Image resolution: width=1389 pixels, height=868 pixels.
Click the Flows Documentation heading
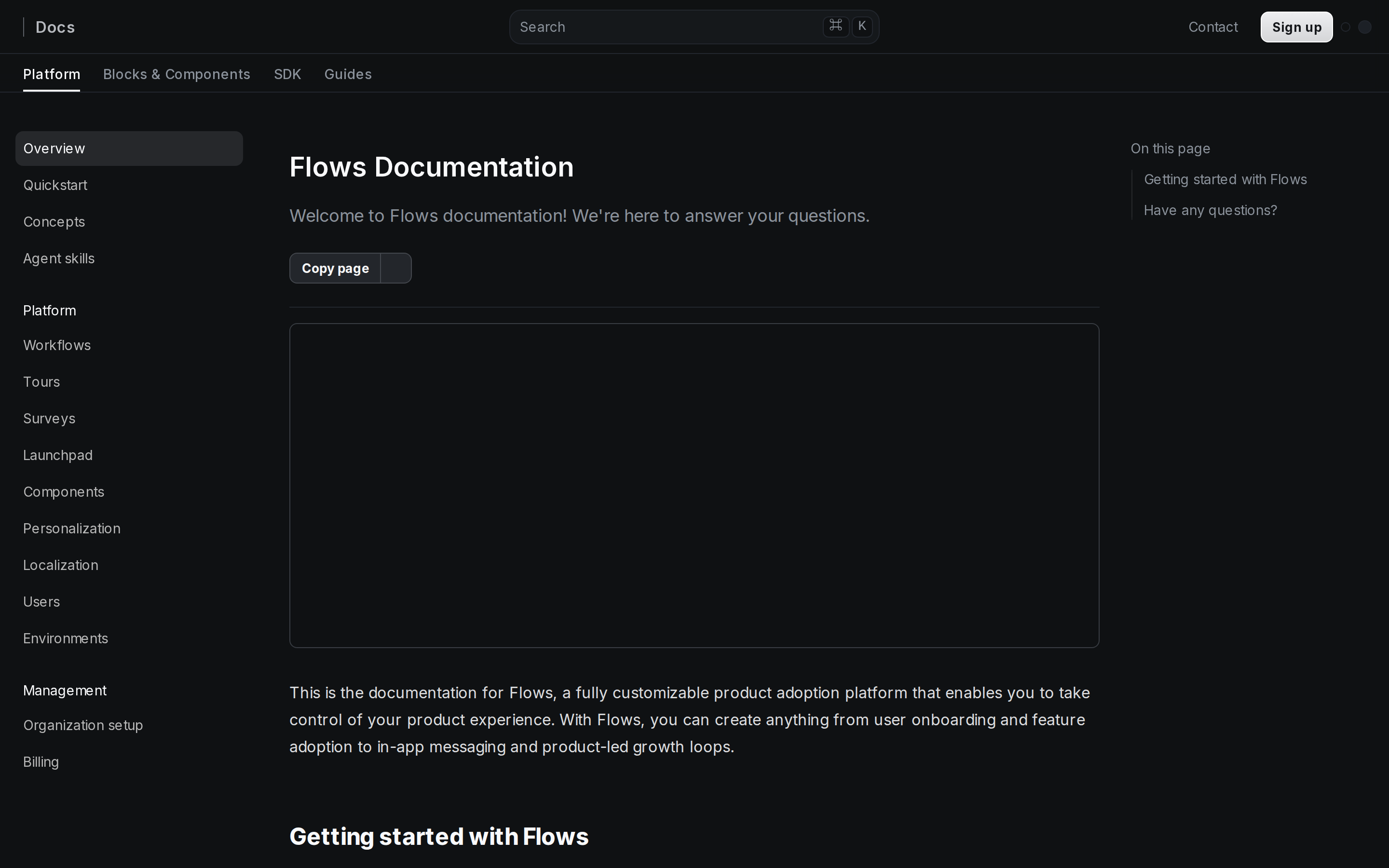tap(431, 167)
